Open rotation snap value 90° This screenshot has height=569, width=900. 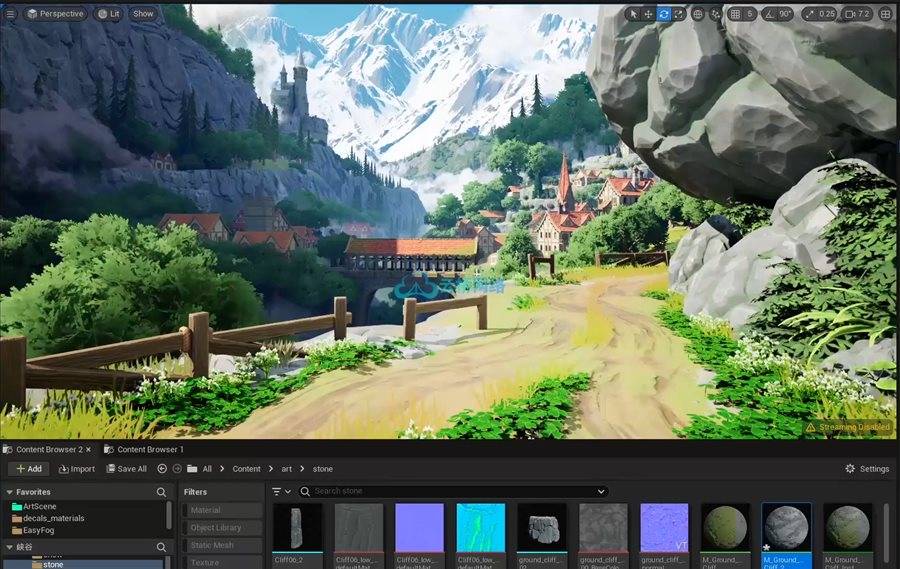pyautogui.click(x=785, y=14)
